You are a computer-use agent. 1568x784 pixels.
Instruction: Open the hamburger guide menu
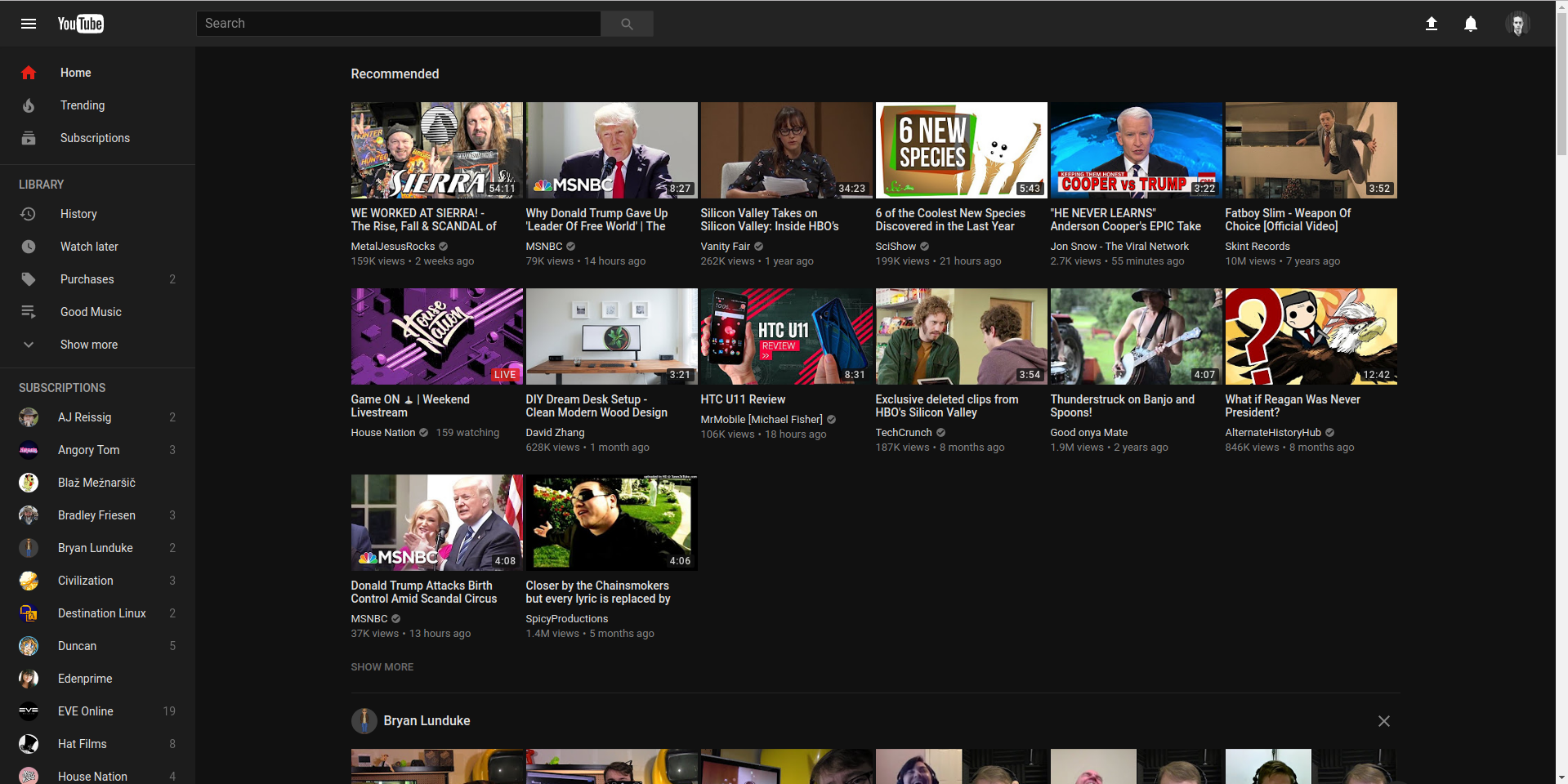(x=29, y=24)
